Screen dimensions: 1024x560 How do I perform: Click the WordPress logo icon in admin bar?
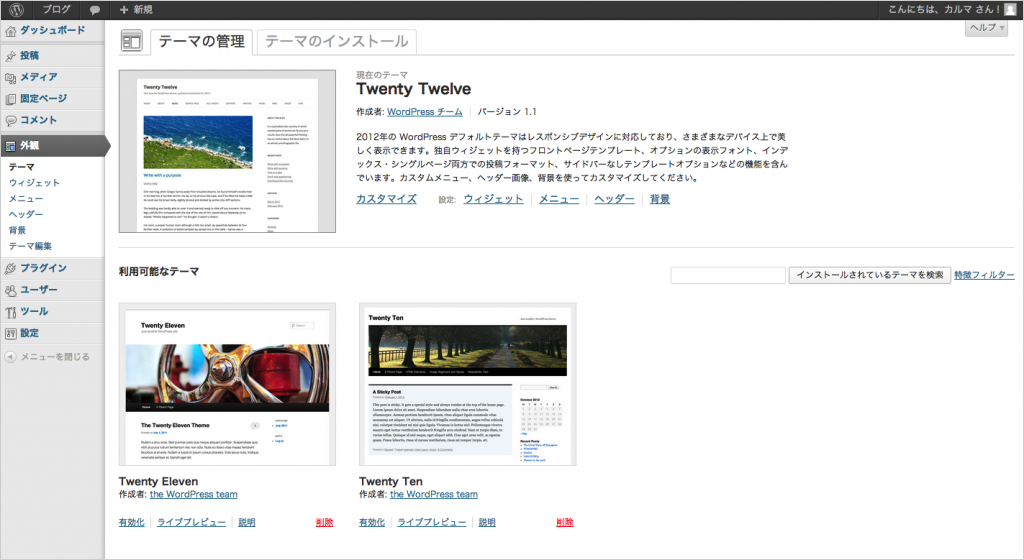16,10
